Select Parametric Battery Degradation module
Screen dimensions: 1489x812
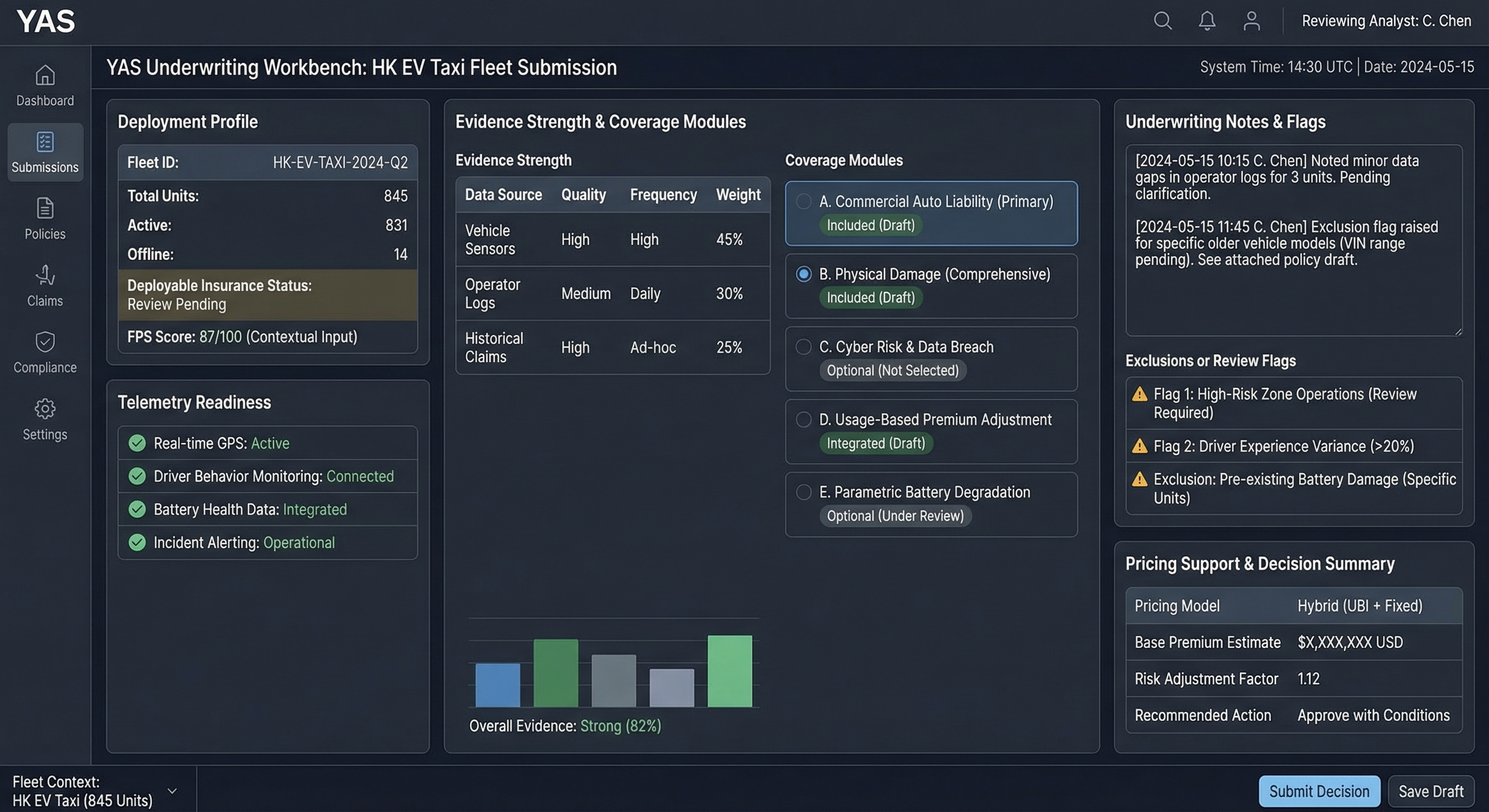pos(804,492)
